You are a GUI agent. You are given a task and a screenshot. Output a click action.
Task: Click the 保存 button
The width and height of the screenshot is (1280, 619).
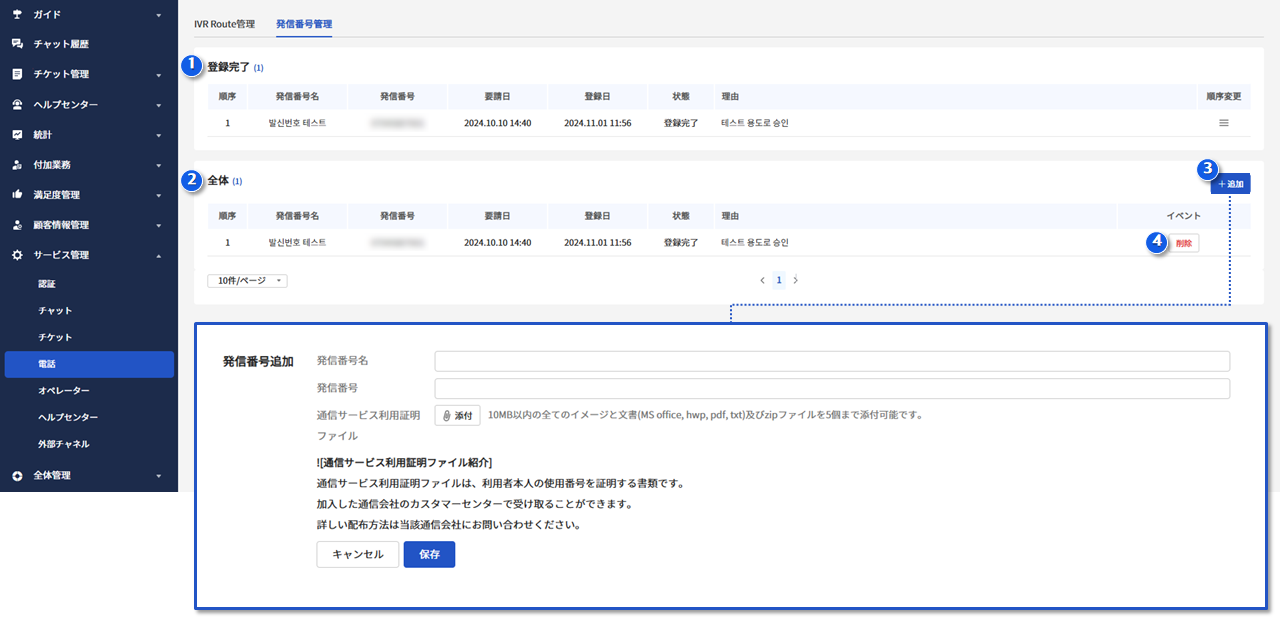[x=429, y=555]
